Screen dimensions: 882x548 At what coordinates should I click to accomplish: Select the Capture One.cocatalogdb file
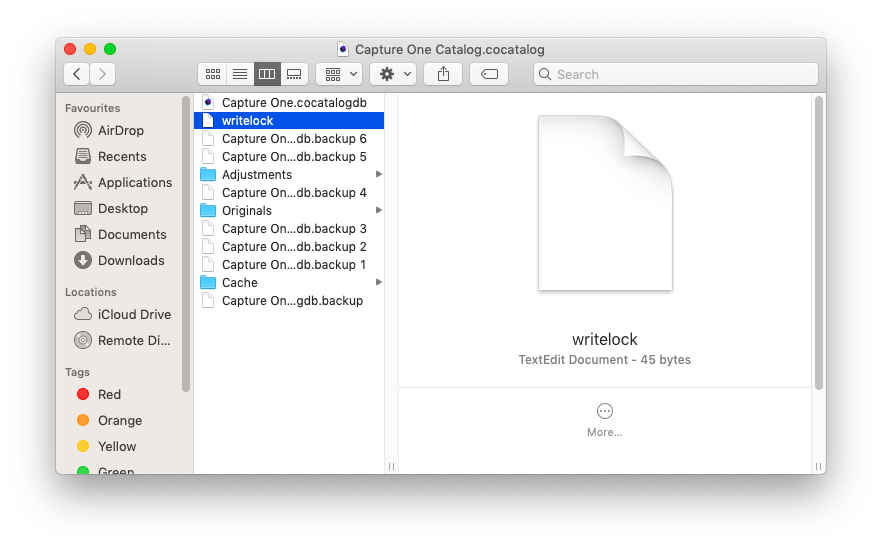pos(293,102)
